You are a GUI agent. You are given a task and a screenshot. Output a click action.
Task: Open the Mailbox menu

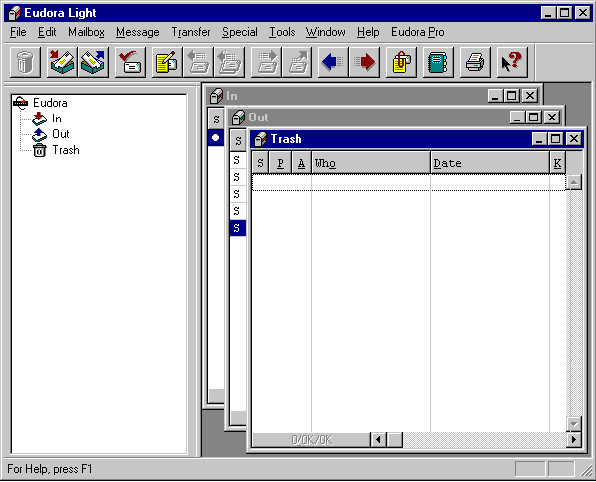pyautogui.click(x=86, y=32)
